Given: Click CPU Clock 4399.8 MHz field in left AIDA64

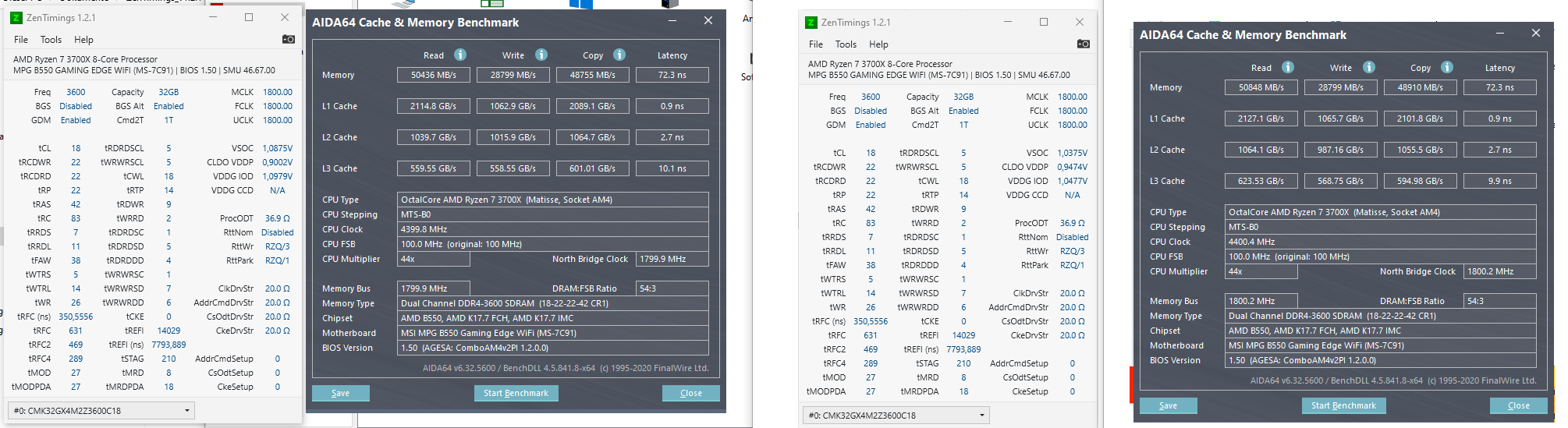Looking at the screenshot, I should click(x=553, y=229).
